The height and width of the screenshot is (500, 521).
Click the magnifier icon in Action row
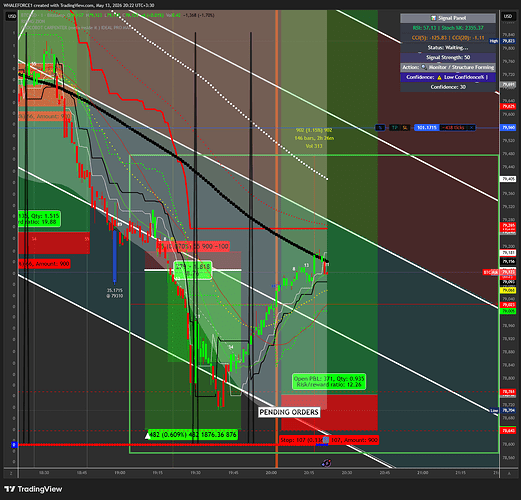point(424,67)
